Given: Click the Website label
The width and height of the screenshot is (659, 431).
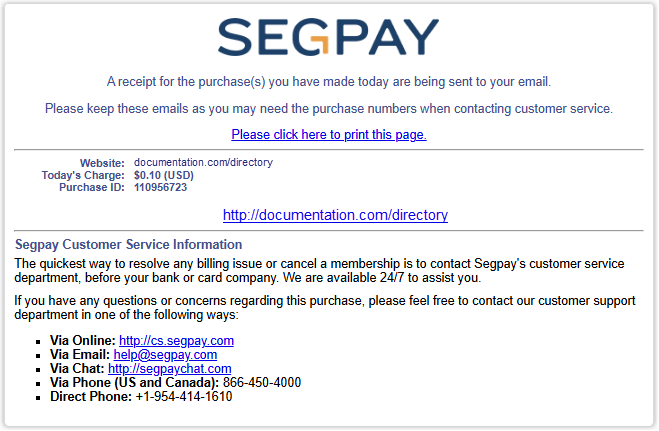Looking at the screenshot, I should coord(102,163).
